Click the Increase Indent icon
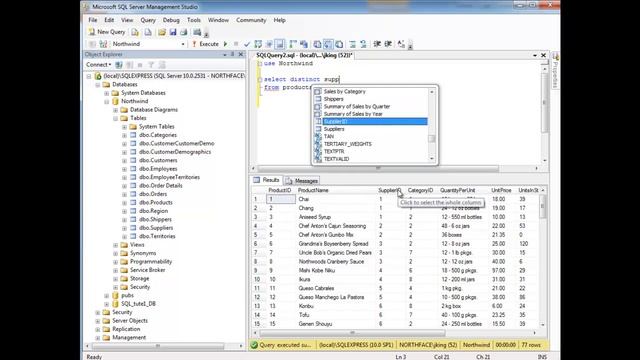The width and height of the screenshot is (640, 360). pyautogui.click(x=388, y=44)
